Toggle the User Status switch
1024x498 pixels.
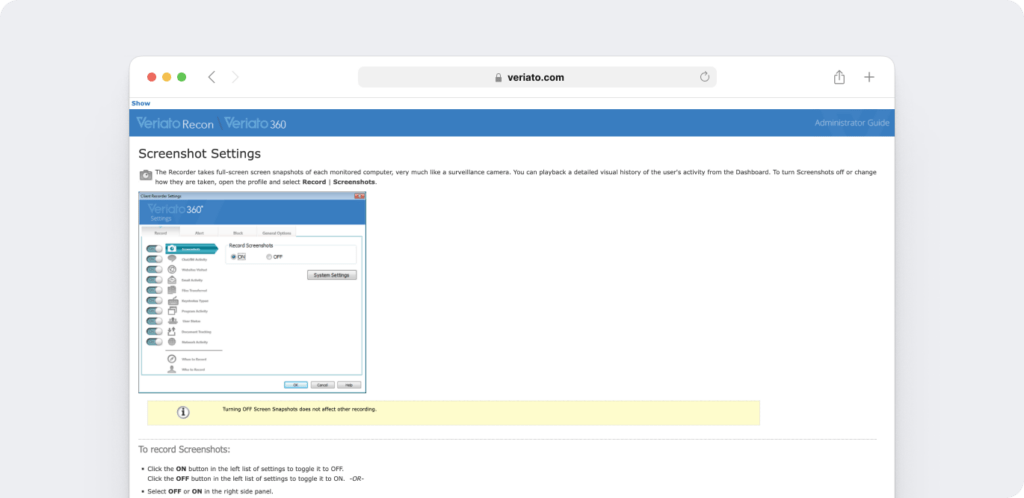pyautogui.click(x=154, y=321)
